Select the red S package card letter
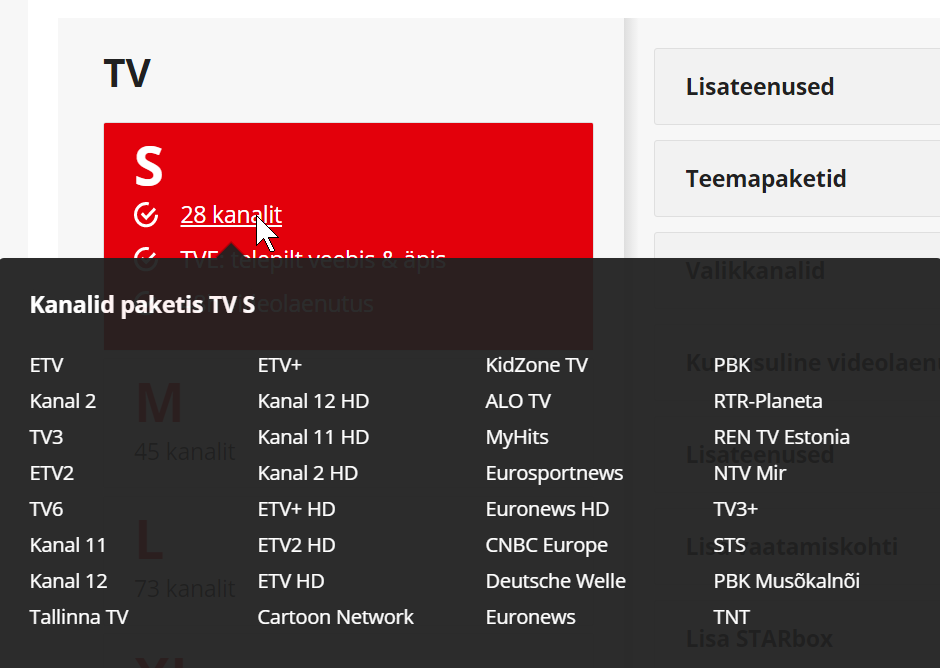This screenshot has width=940, height=668. [149, 166]
